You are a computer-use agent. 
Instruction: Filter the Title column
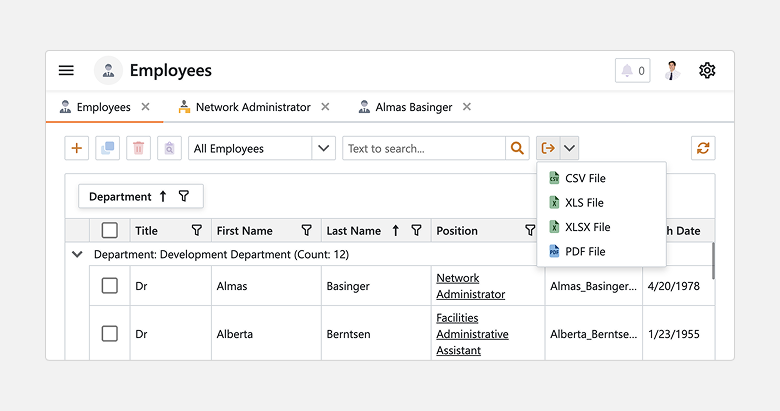(x=197, y=230)
